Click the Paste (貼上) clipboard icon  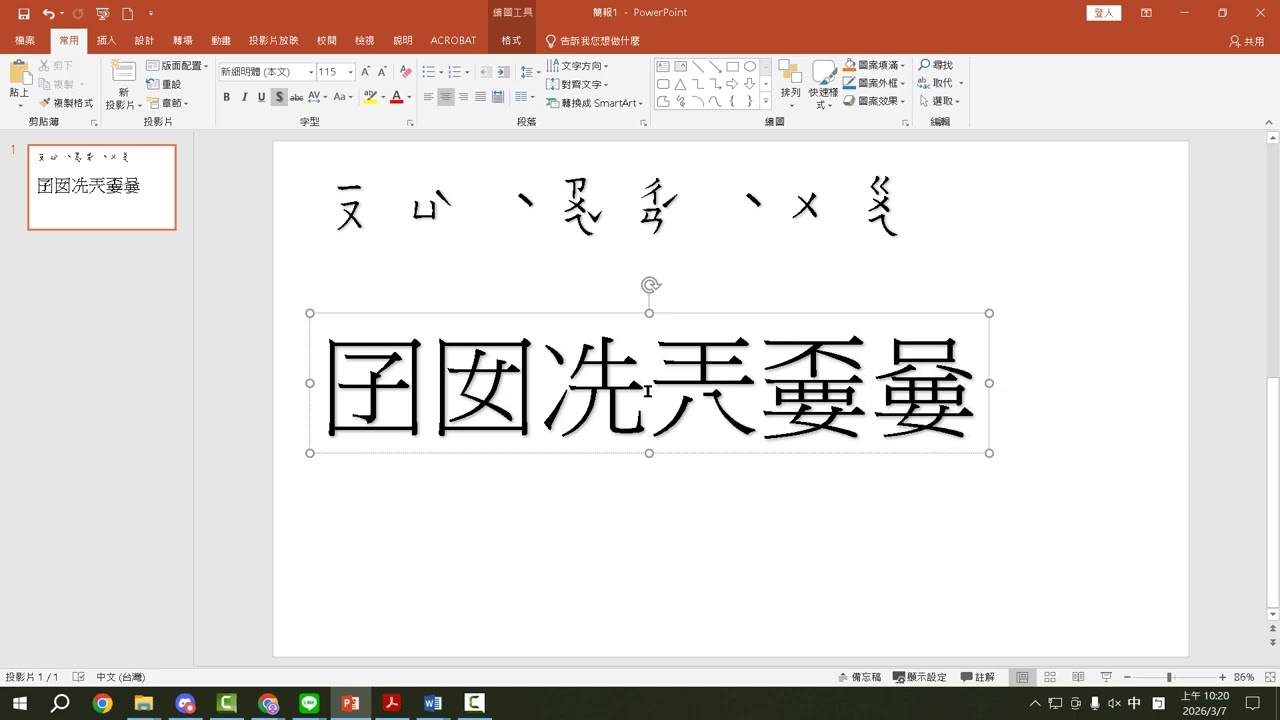pyautogui.click(x=19, y=73)
